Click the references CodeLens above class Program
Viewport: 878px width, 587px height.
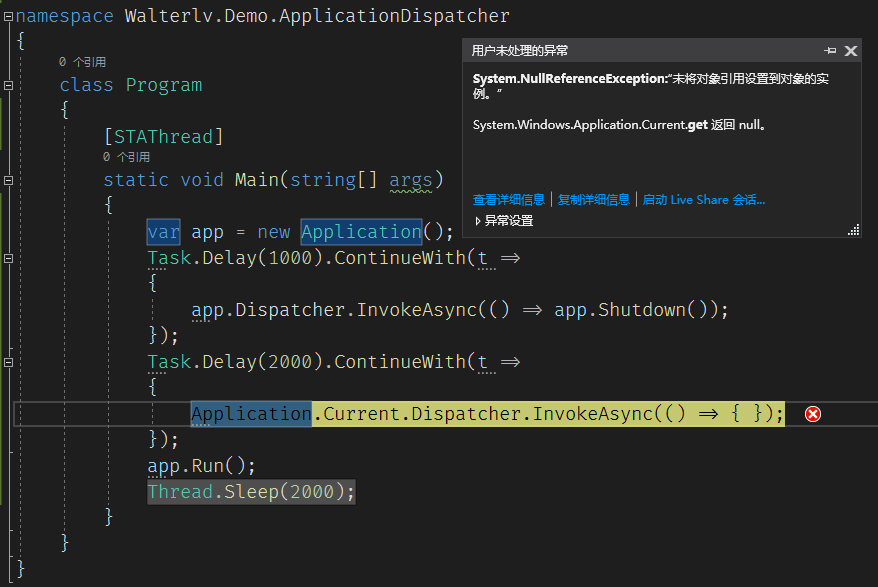(82, 62)
